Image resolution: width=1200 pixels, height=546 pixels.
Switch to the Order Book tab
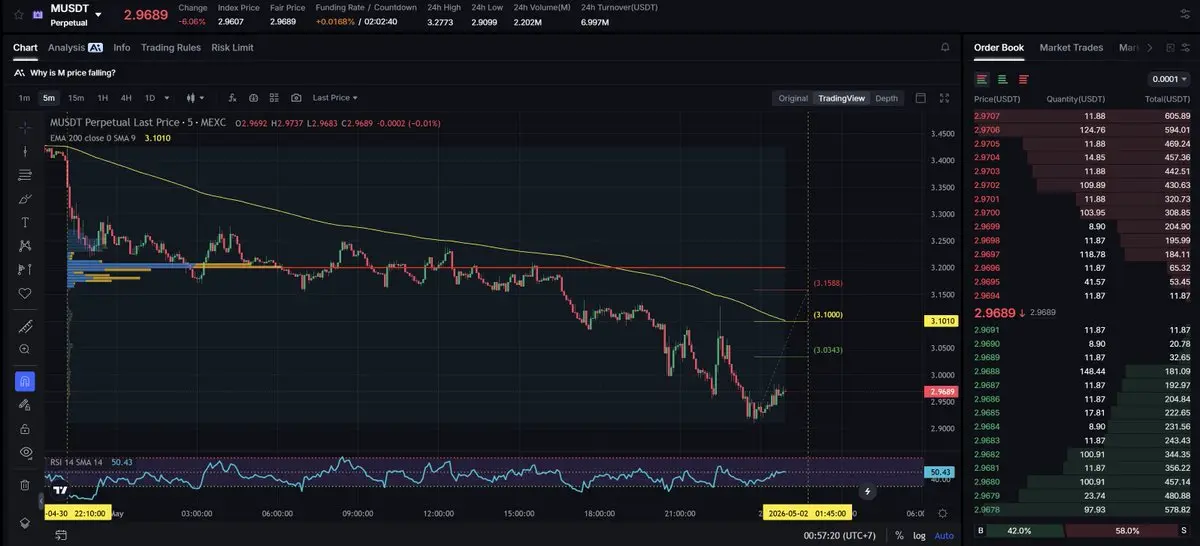tap(999, 47)
